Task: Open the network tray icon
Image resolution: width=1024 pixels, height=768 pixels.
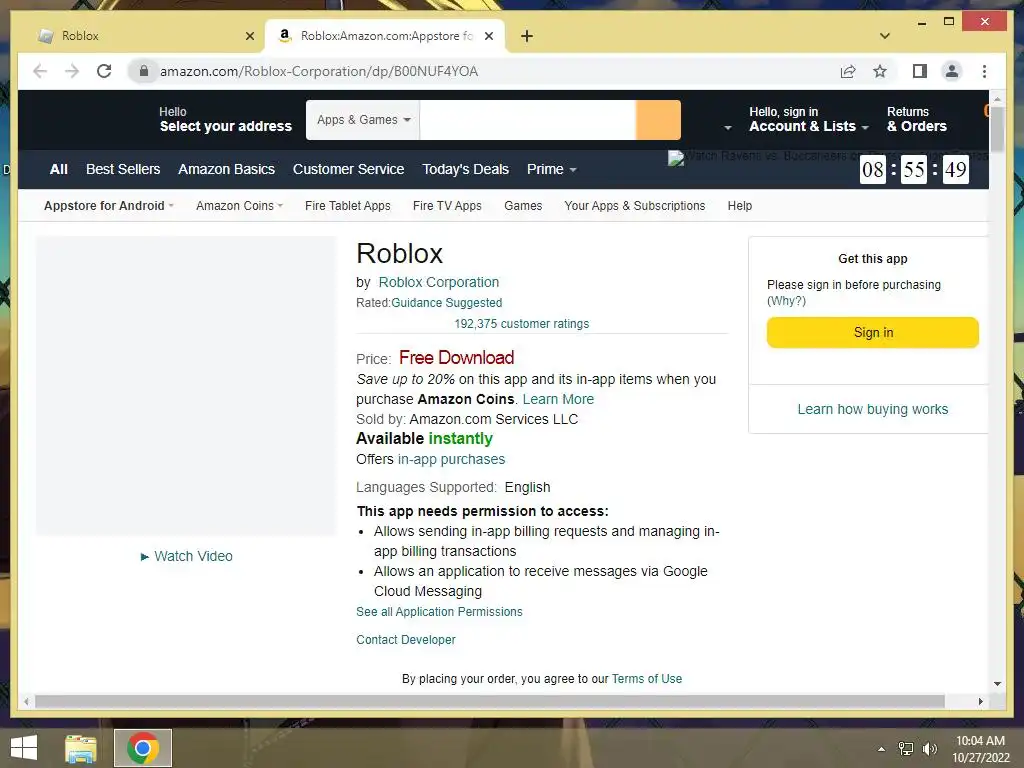Action: pos(906,749)
